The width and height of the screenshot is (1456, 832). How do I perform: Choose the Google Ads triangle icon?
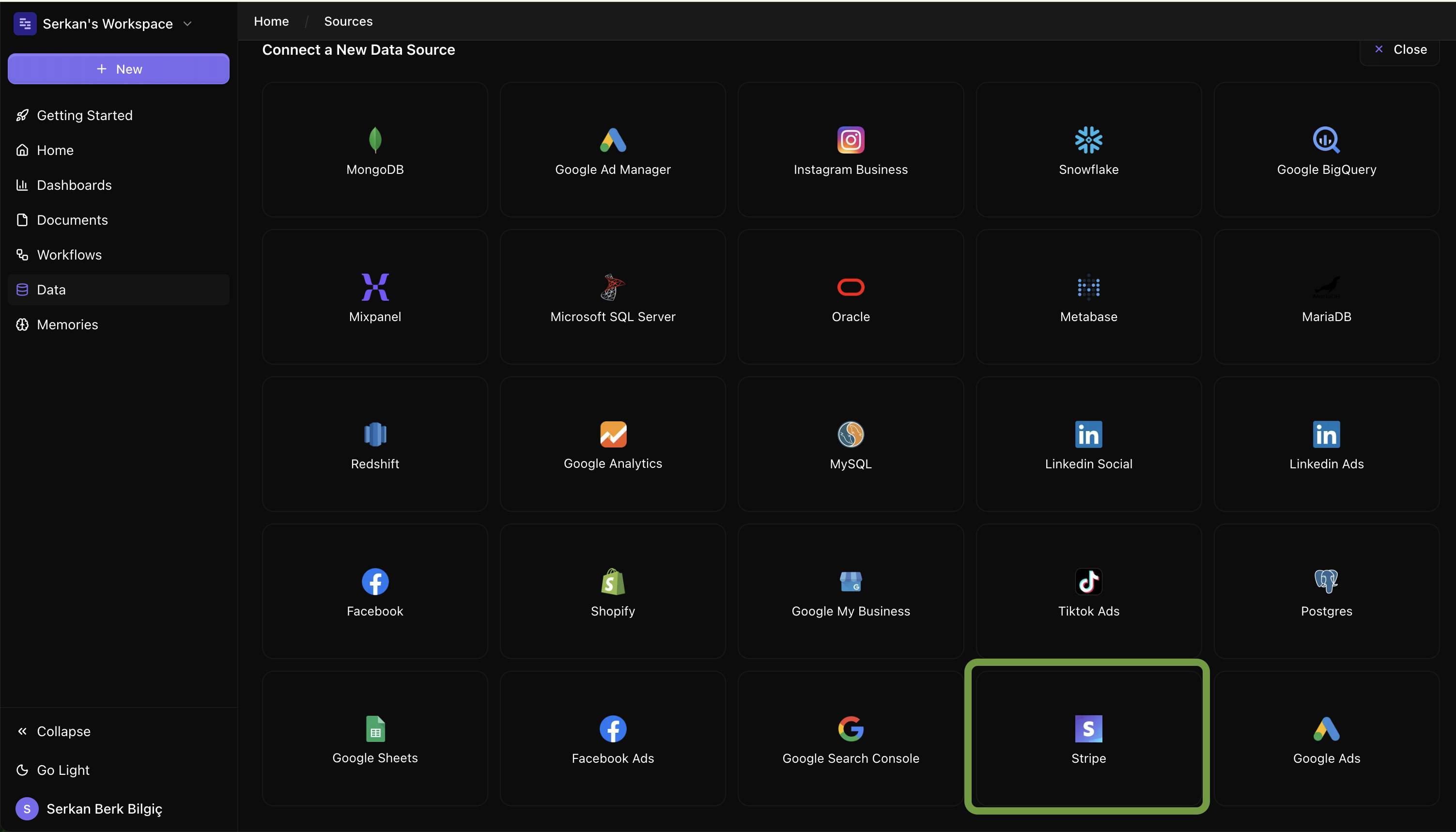coord(1326,728)
